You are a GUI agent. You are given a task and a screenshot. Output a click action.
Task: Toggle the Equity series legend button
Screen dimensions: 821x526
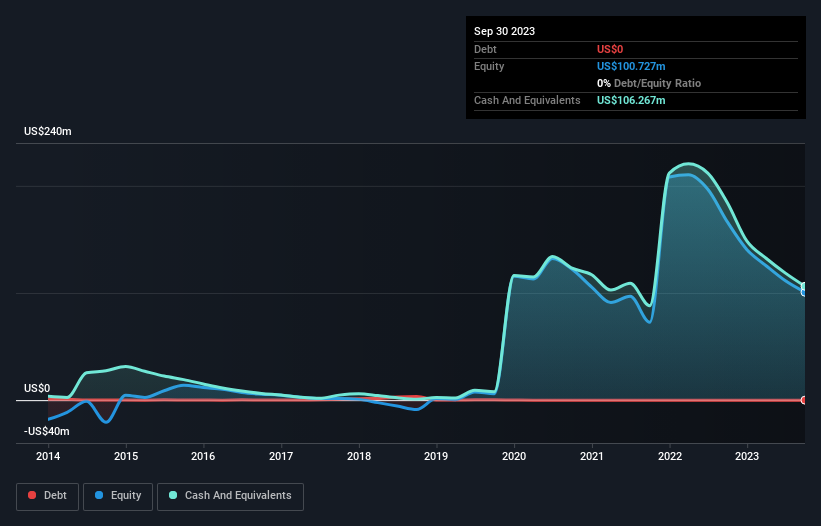(118, 496)
